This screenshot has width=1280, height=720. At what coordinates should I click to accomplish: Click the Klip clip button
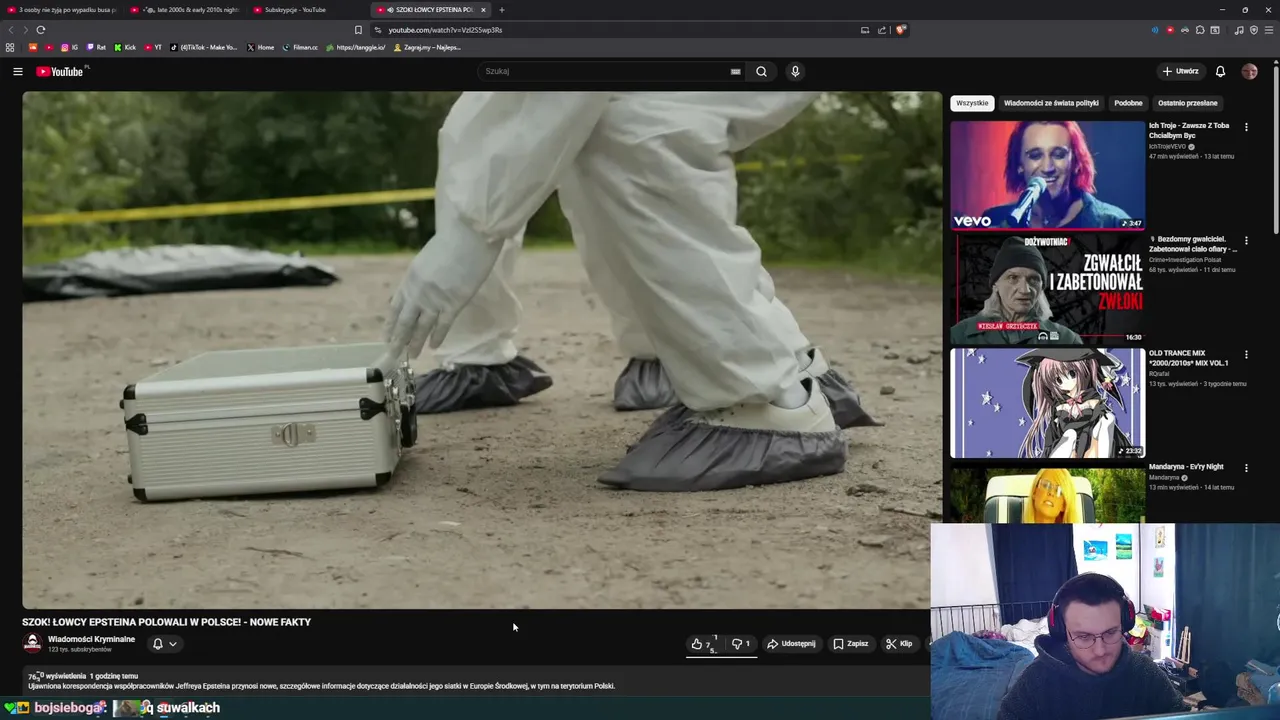click(899, 644)
